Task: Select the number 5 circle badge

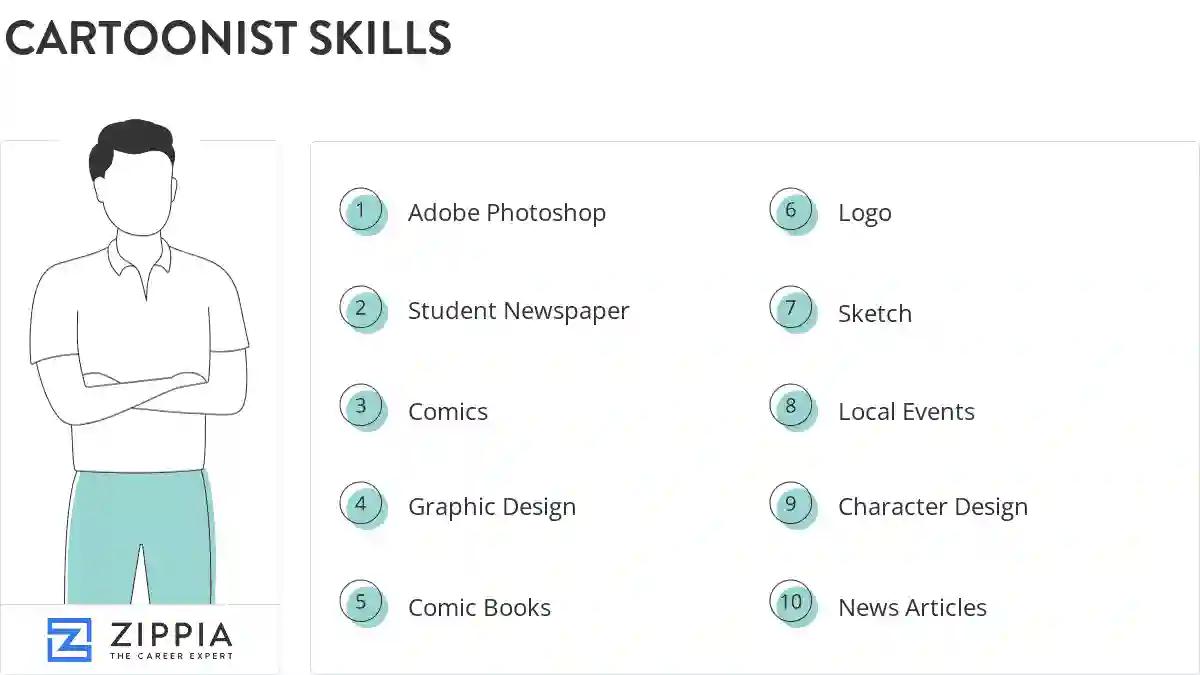Action: pyautogui.click(x=361, y=603)
